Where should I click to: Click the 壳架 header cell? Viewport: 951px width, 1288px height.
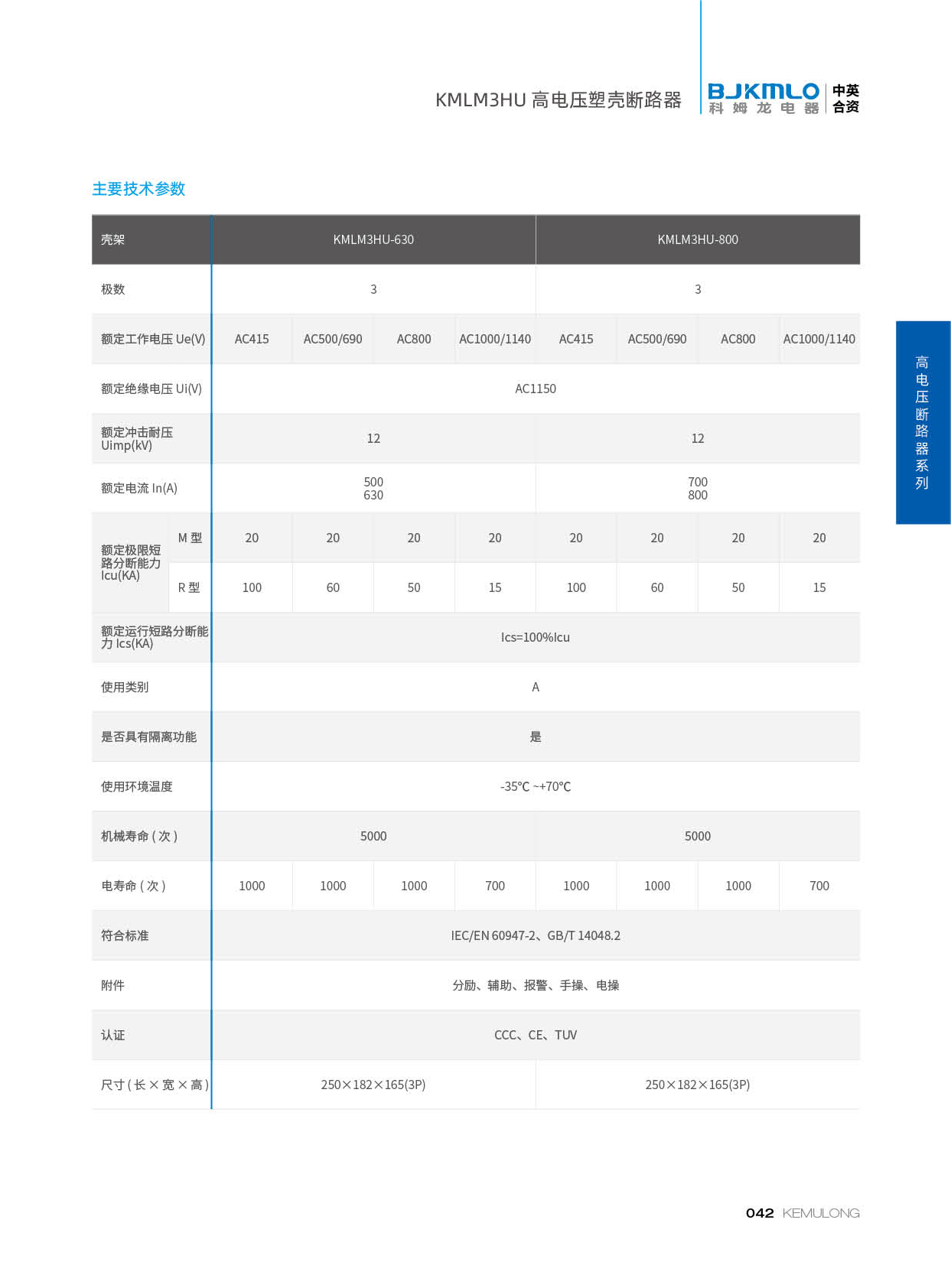point(113,239)
